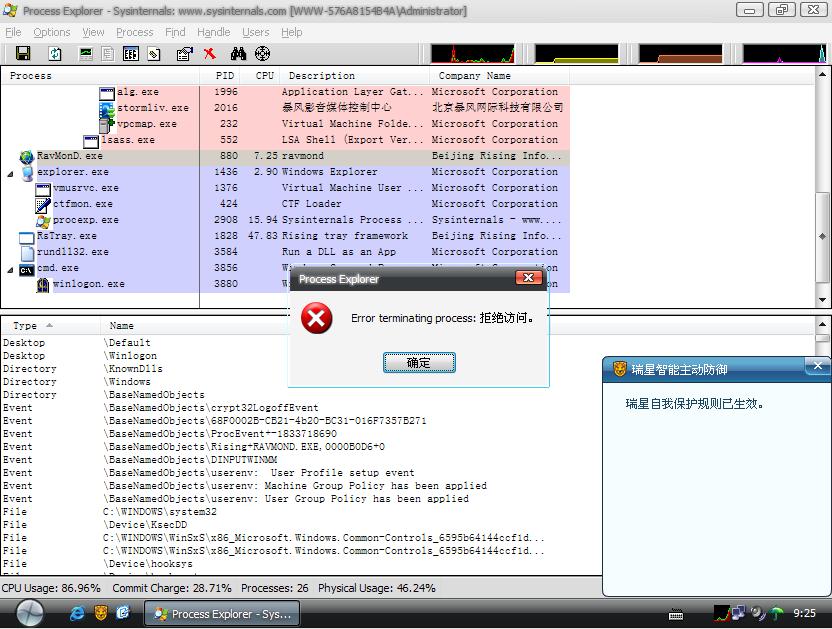Click the lower pane scrollbar up arrow
Viewport: 832px width, 629px height.
coord(822,324)
